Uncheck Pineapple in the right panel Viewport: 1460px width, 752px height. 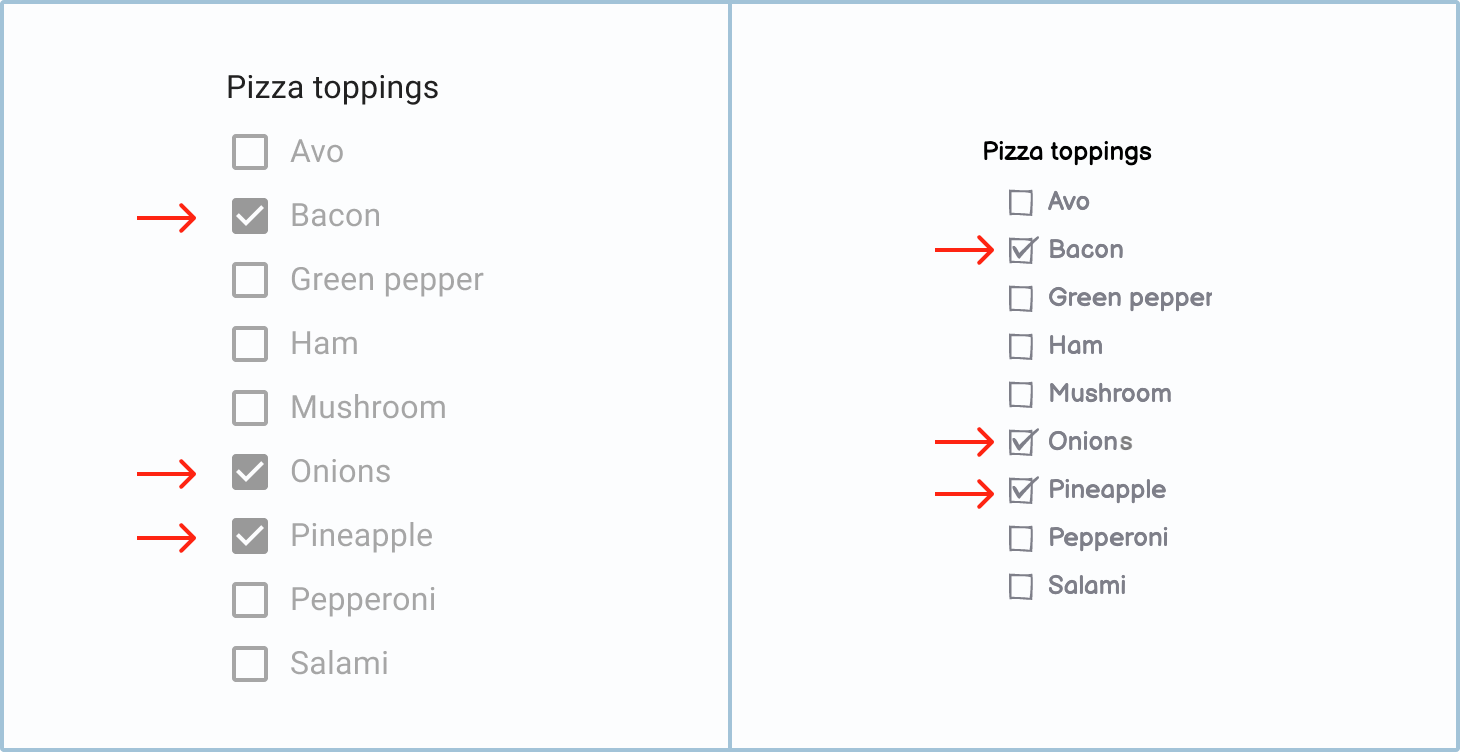(x=1021, y=491)
